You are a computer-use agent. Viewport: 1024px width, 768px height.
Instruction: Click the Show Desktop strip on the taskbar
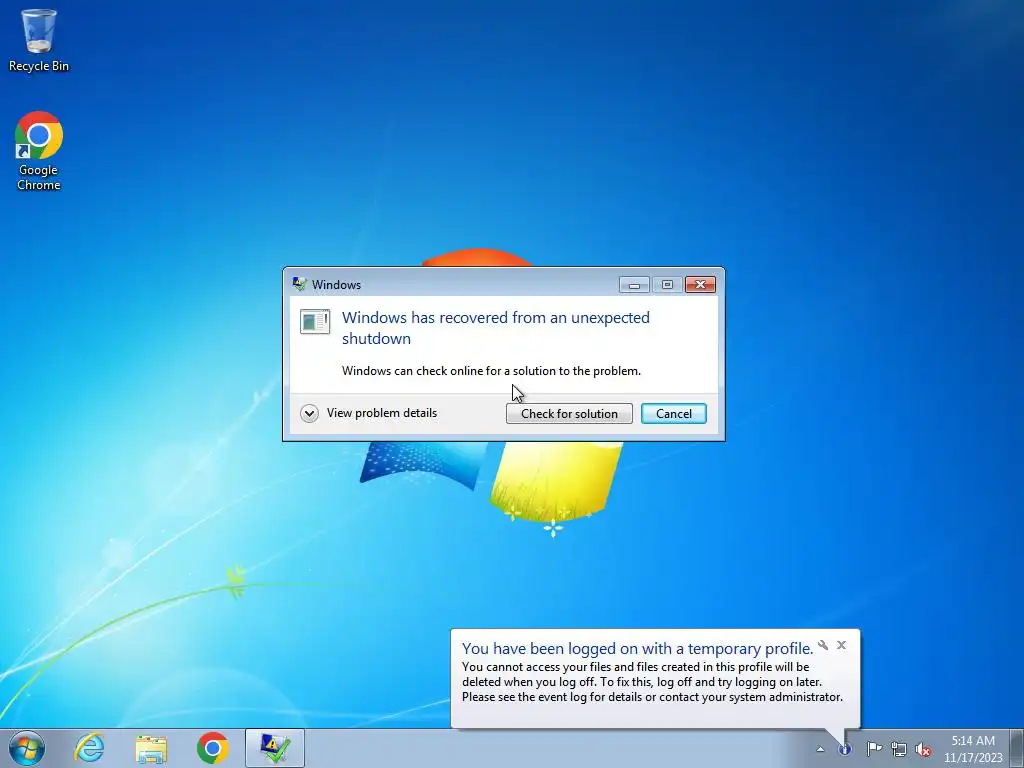point(1017,748)
